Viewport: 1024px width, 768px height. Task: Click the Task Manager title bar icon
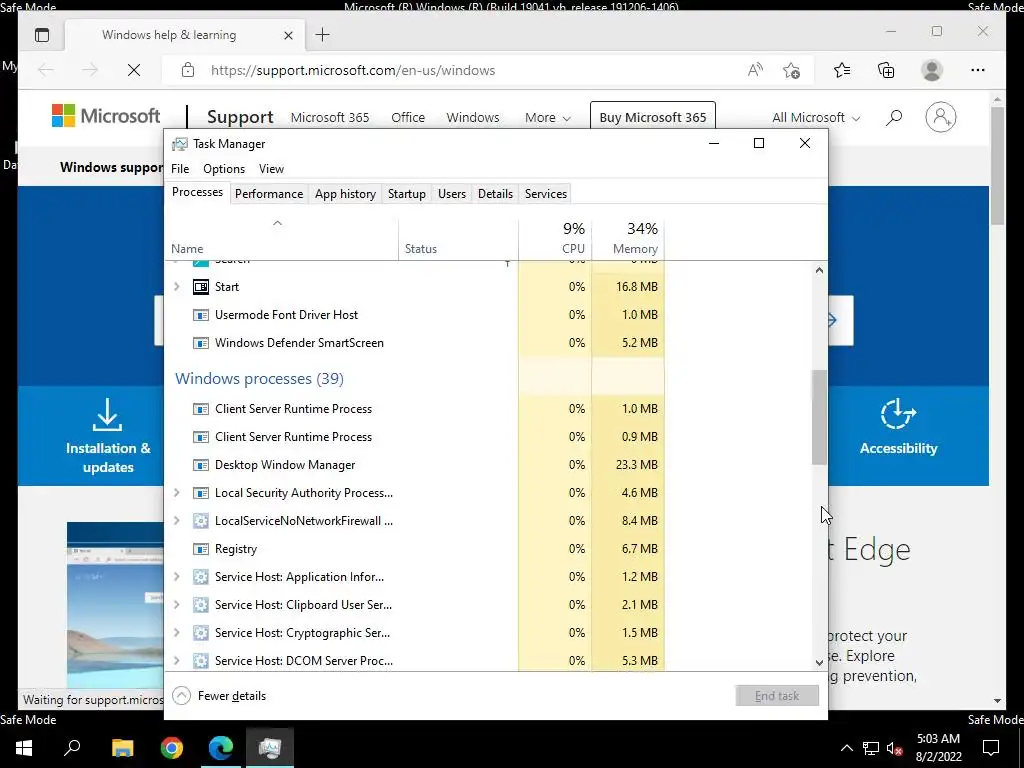coord(180,144)
